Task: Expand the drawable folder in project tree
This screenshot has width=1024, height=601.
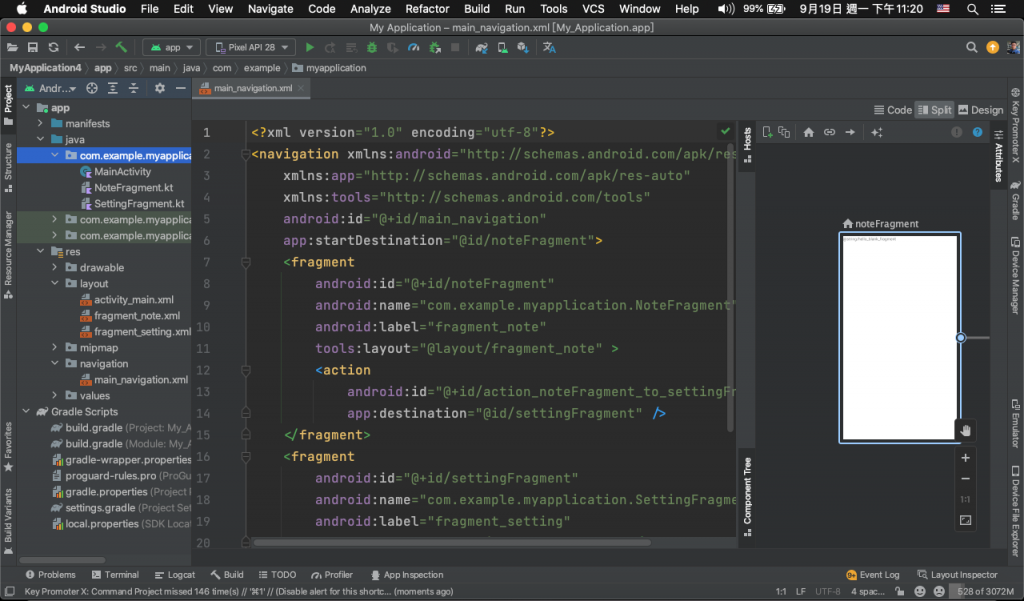Action: click(55, 268)
